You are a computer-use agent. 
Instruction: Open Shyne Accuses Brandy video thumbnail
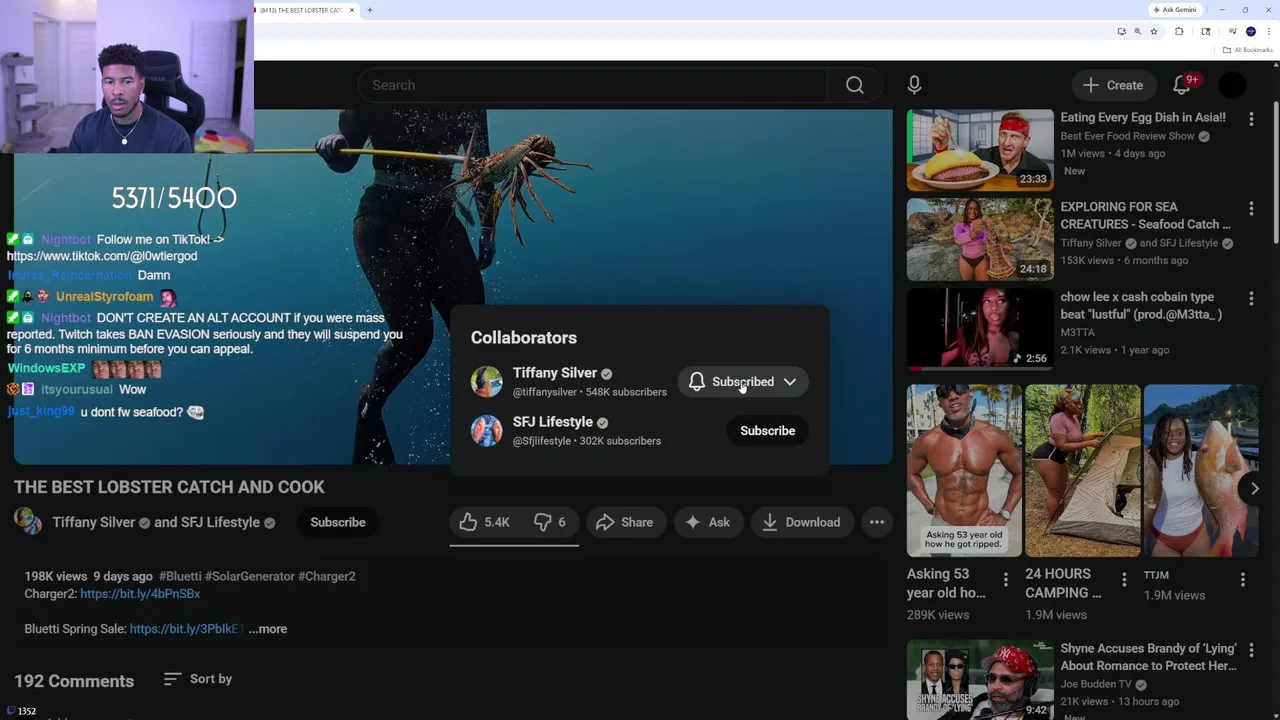[980, 680]
